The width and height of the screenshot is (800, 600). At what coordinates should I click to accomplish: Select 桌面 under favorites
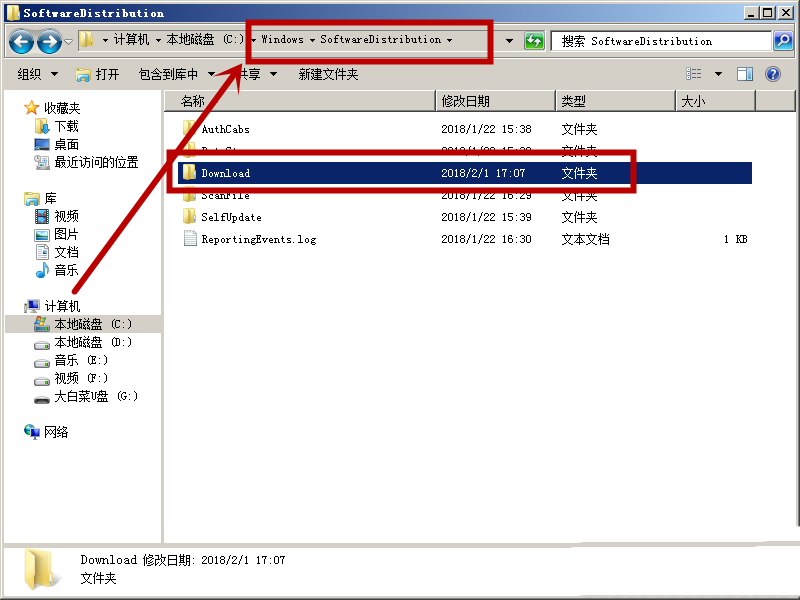pyautogui.click(x=66, y=144)
